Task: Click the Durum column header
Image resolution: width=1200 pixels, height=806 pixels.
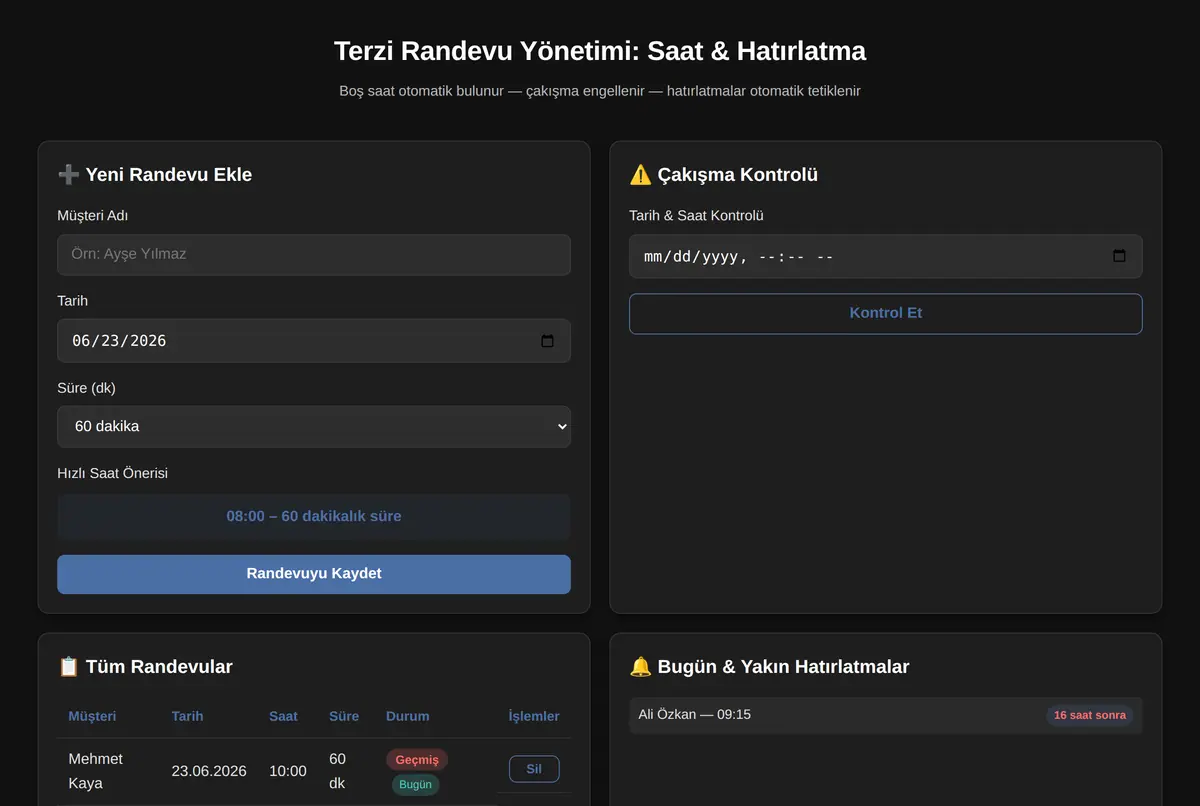Action: click(x=408, y=716)
